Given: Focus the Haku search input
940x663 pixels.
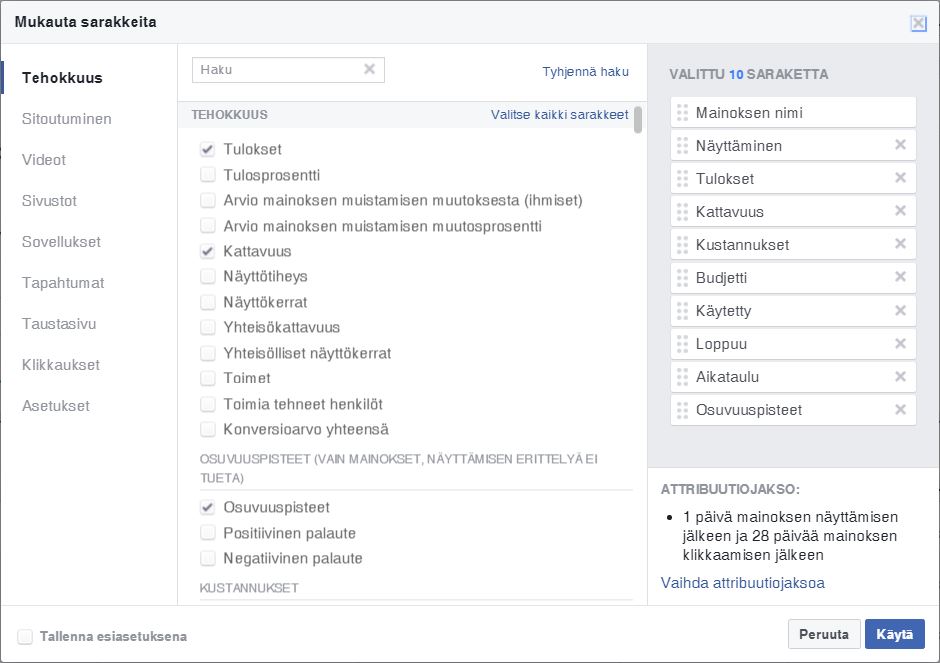Looking at the screenshot, I should [288, 70].
